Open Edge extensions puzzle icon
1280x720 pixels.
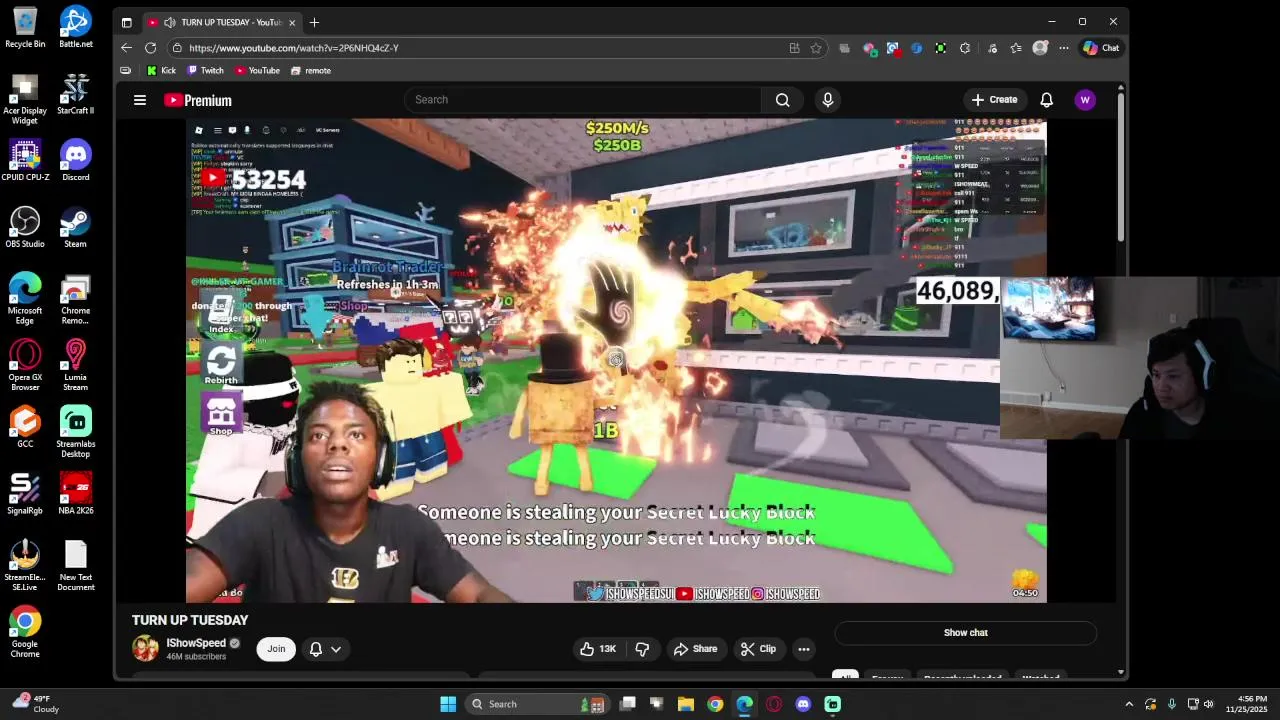coord(965,48)
